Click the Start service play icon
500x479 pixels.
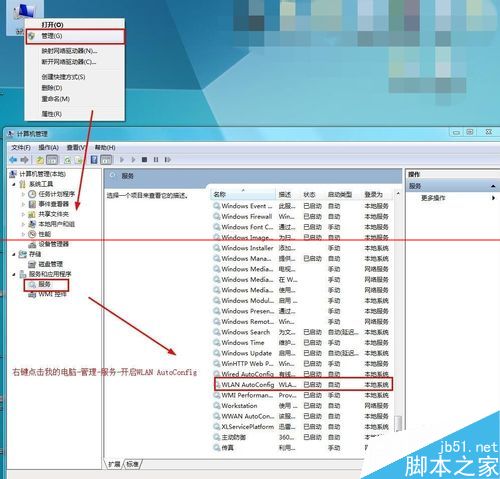point(122,160)
